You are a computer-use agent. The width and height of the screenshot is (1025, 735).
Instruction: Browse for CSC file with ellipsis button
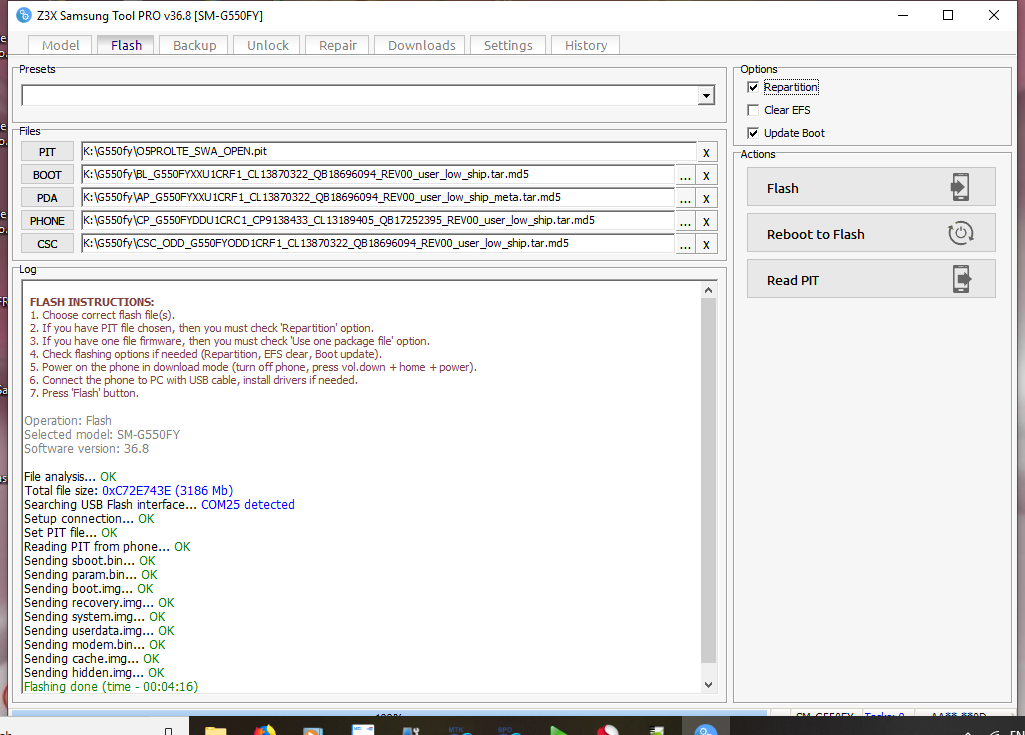pyautogui.click(x=685, y=244)
